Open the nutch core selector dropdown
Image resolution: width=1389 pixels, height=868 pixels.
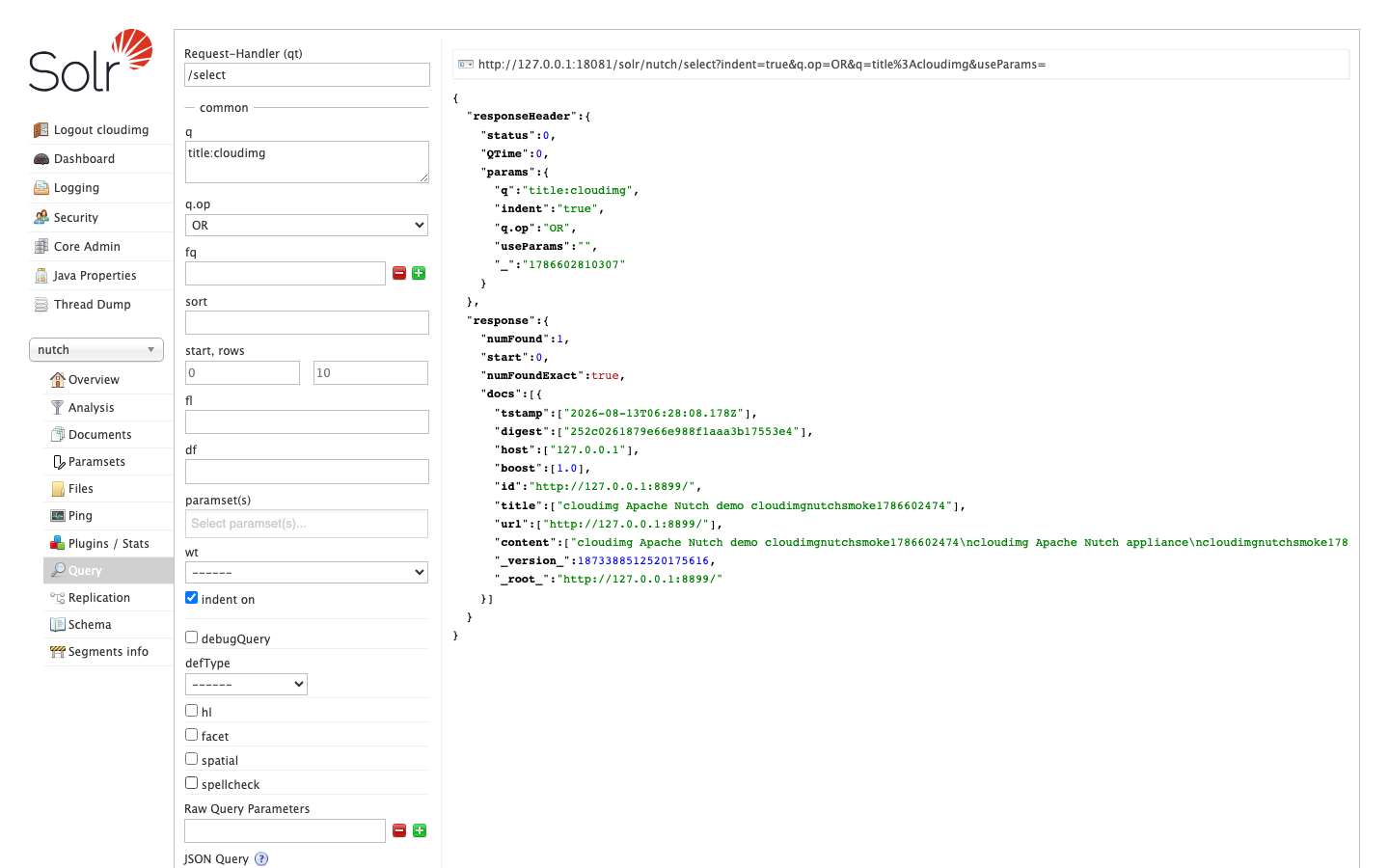click(x=96, y=350)
